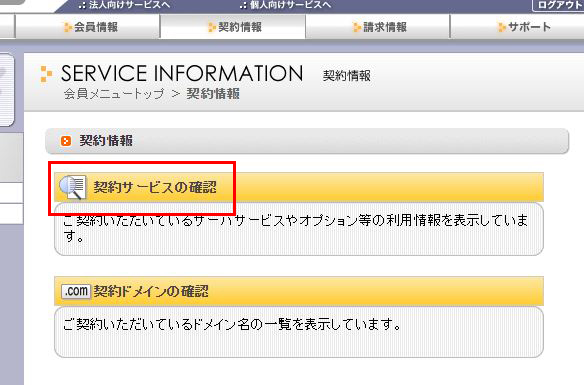Click 会員メニュートップ breadcrumb link
Viewport: 584px width, 385px height.
pos(114,94)
